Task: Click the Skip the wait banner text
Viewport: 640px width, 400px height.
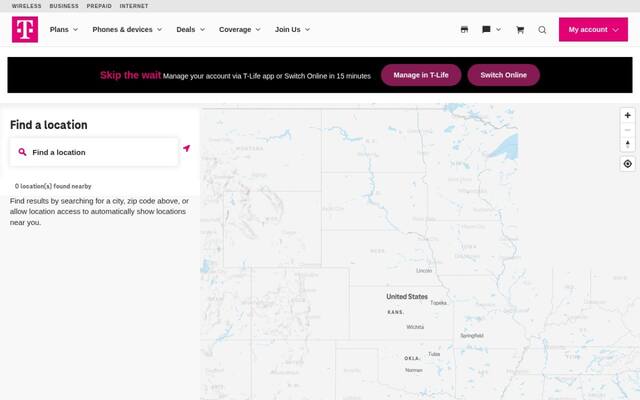Action: click(130, 75)
